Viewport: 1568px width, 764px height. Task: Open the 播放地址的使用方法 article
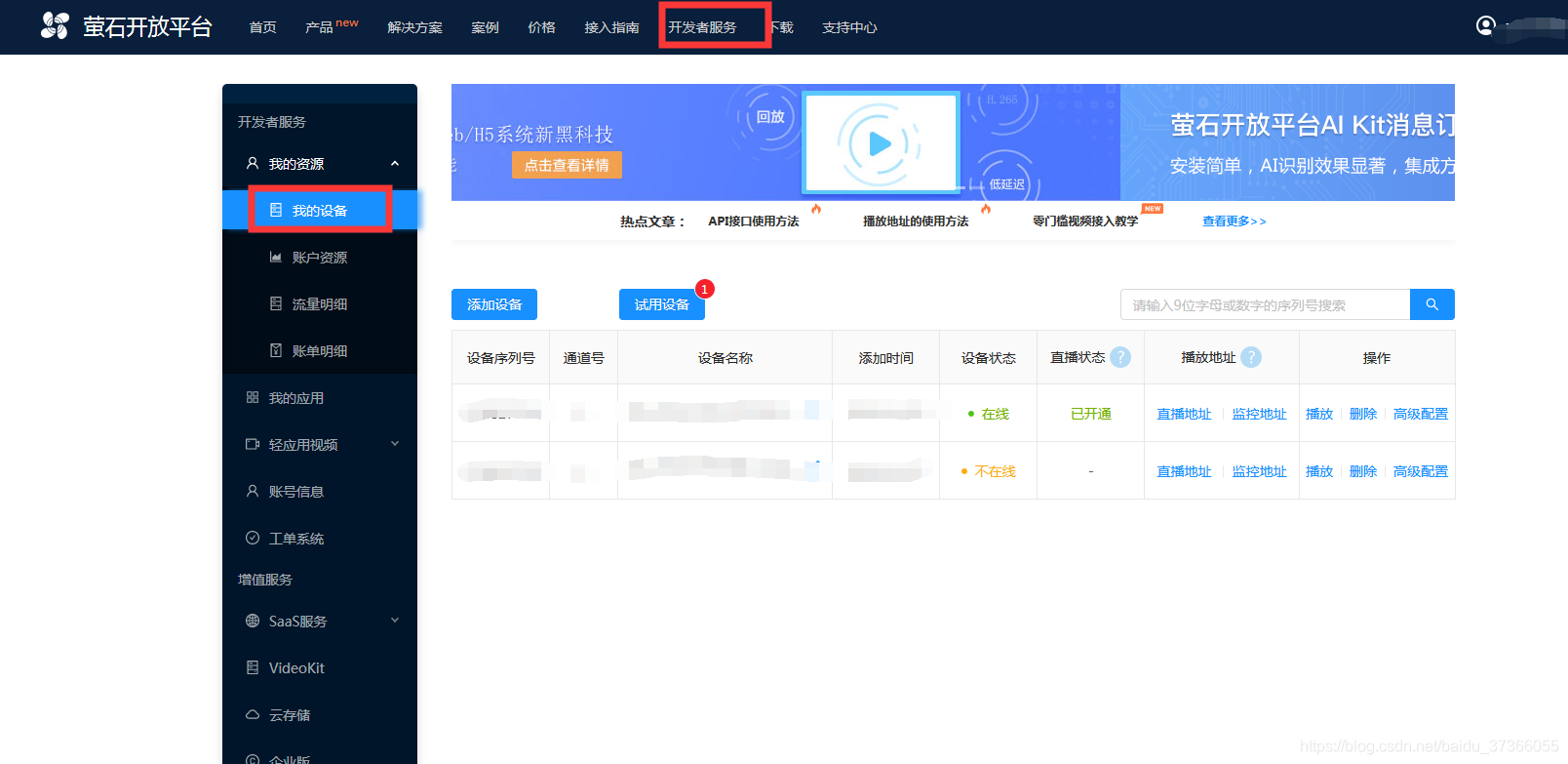coord(916,221)
